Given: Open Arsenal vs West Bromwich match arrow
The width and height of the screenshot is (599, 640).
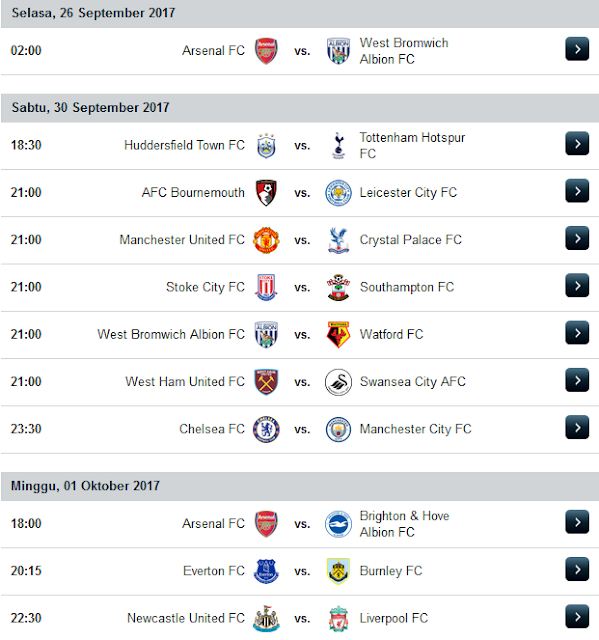Looking at the screenshot, I should 577,49.
